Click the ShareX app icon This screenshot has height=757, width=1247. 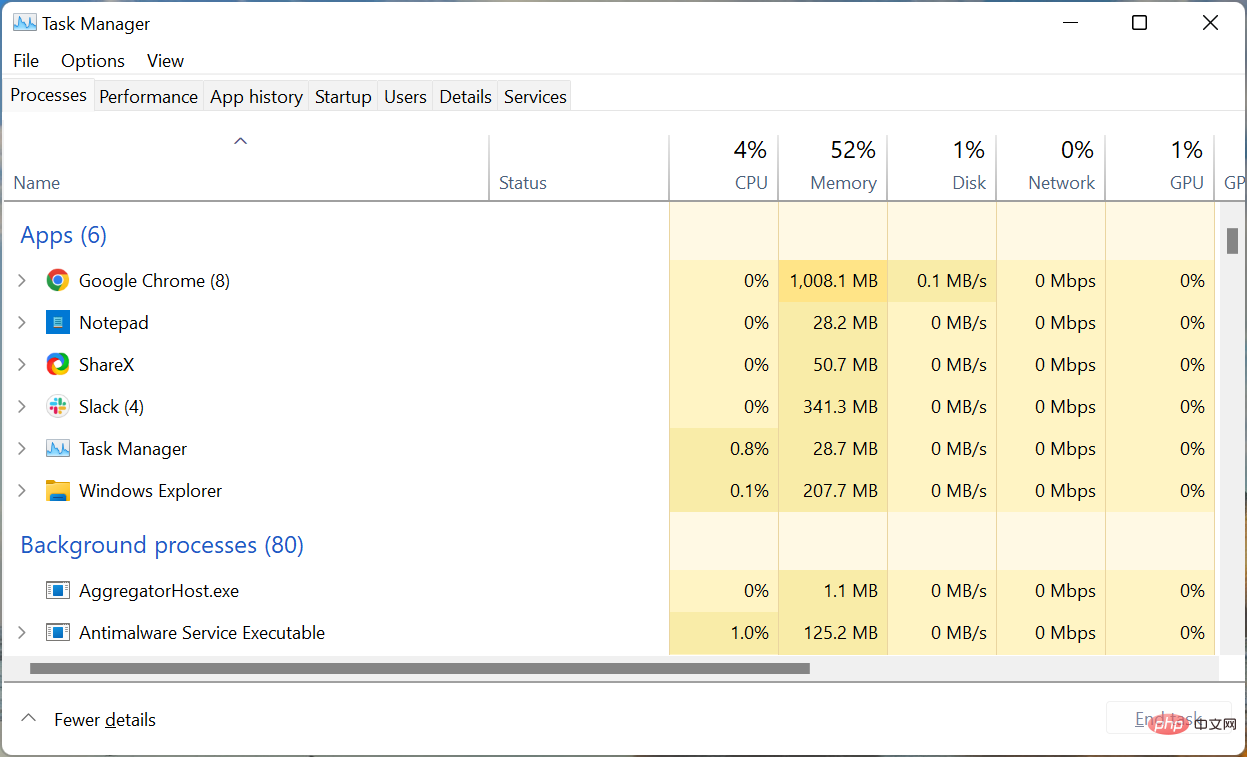[x=58, y=365]
